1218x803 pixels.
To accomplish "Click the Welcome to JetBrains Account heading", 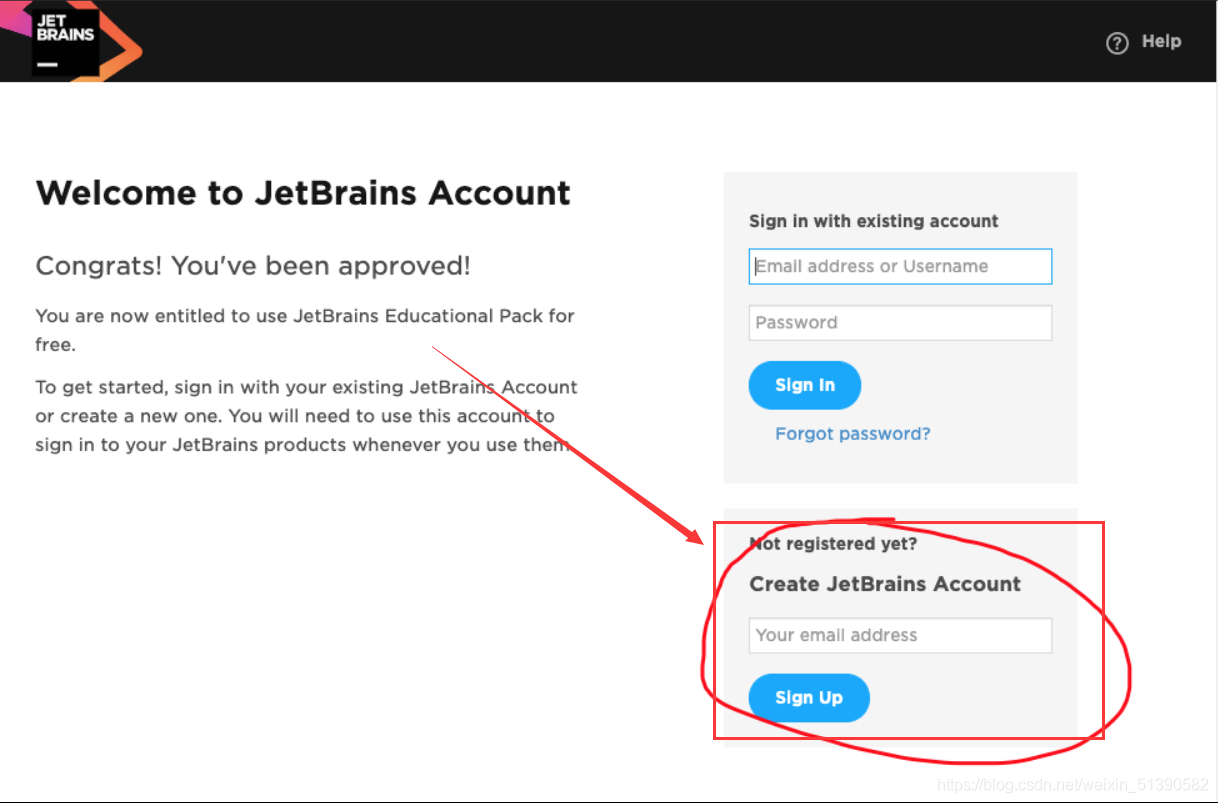I will (303, 193).
